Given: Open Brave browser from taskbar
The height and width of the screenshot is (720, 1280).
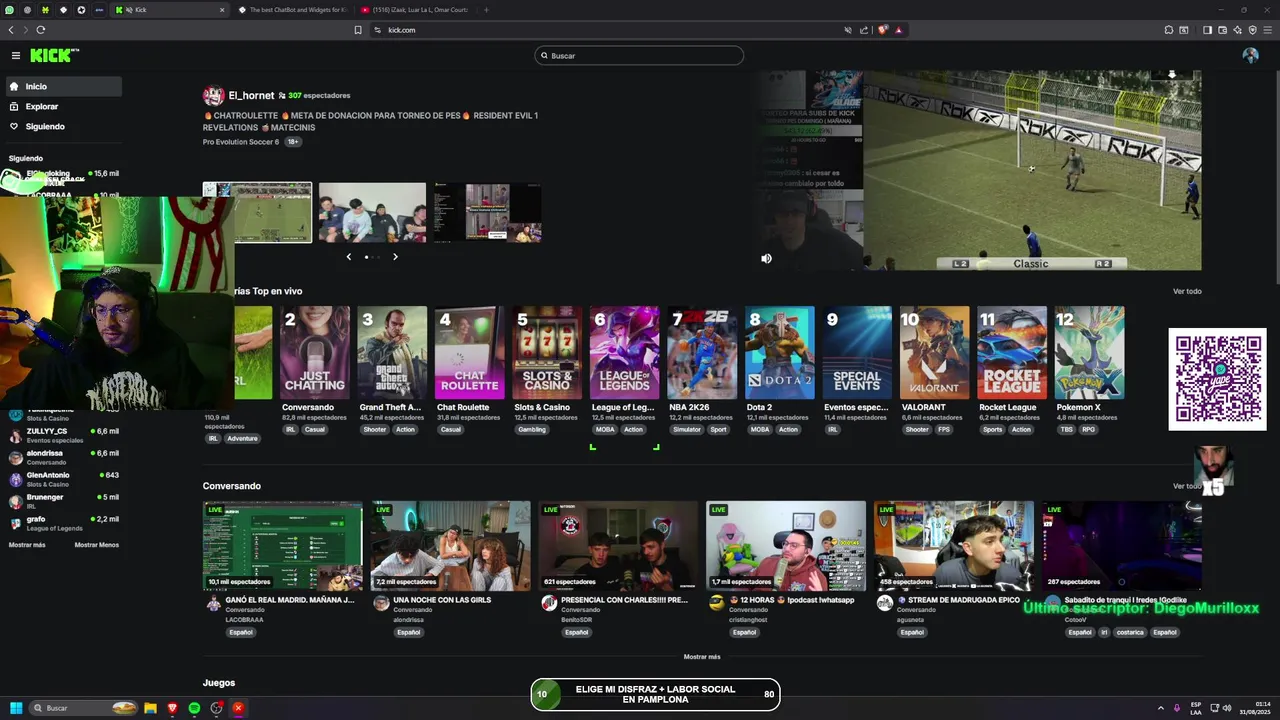Looking at the screenshot, I should (x=172, y=708).
